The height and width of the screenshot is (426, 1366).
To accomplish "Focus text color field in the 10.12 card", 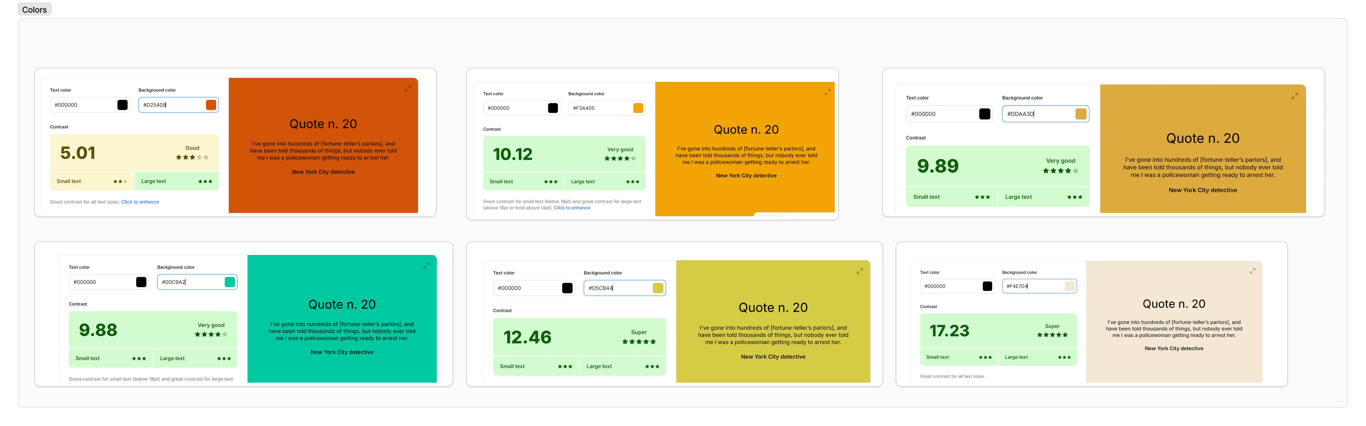I will (x=522, y=108).
